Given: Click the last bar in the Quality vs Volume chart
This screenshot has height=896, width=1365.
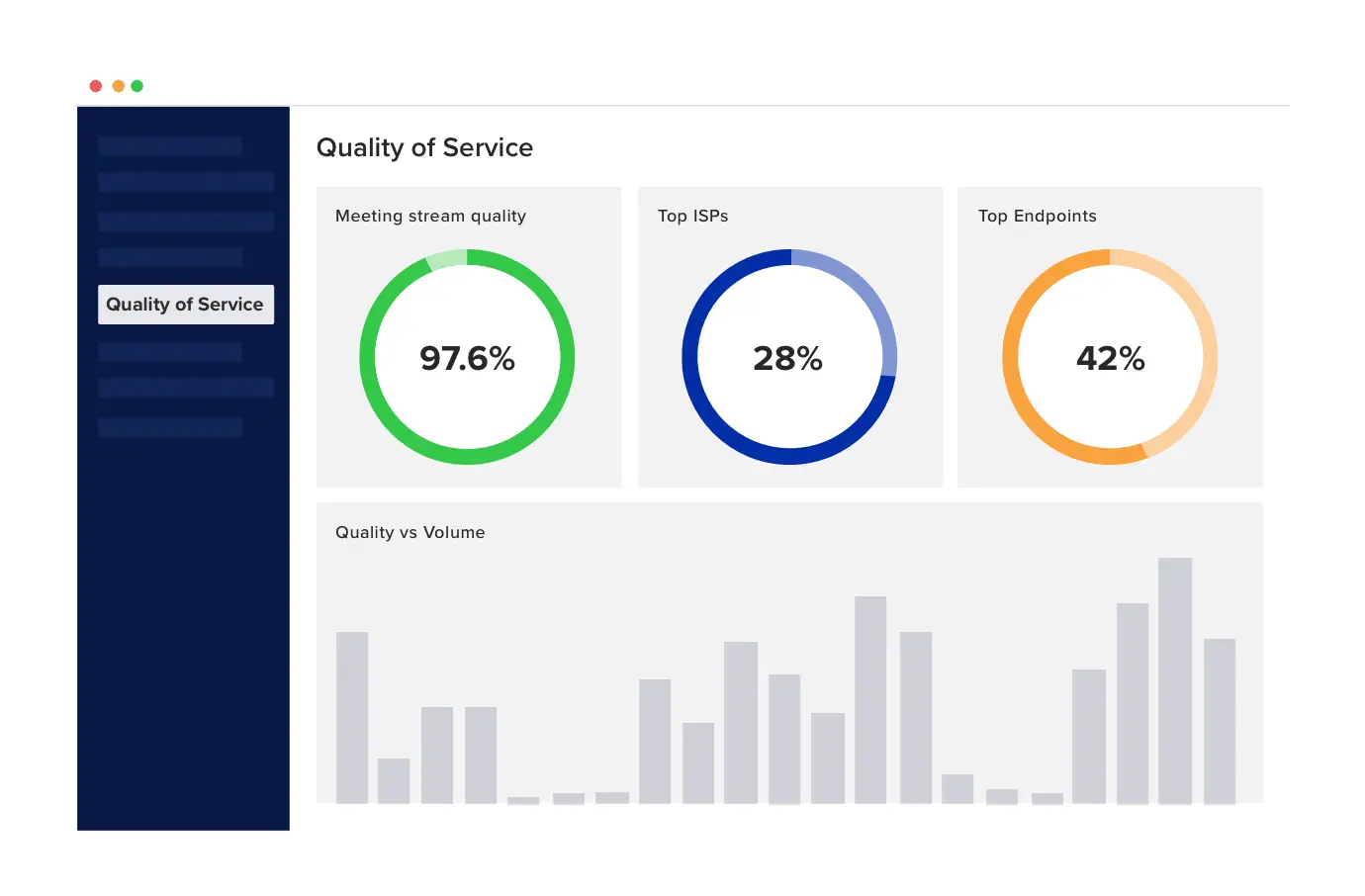Looking at the screenshot, I should pyautogui.click(x=1219, y=721).
